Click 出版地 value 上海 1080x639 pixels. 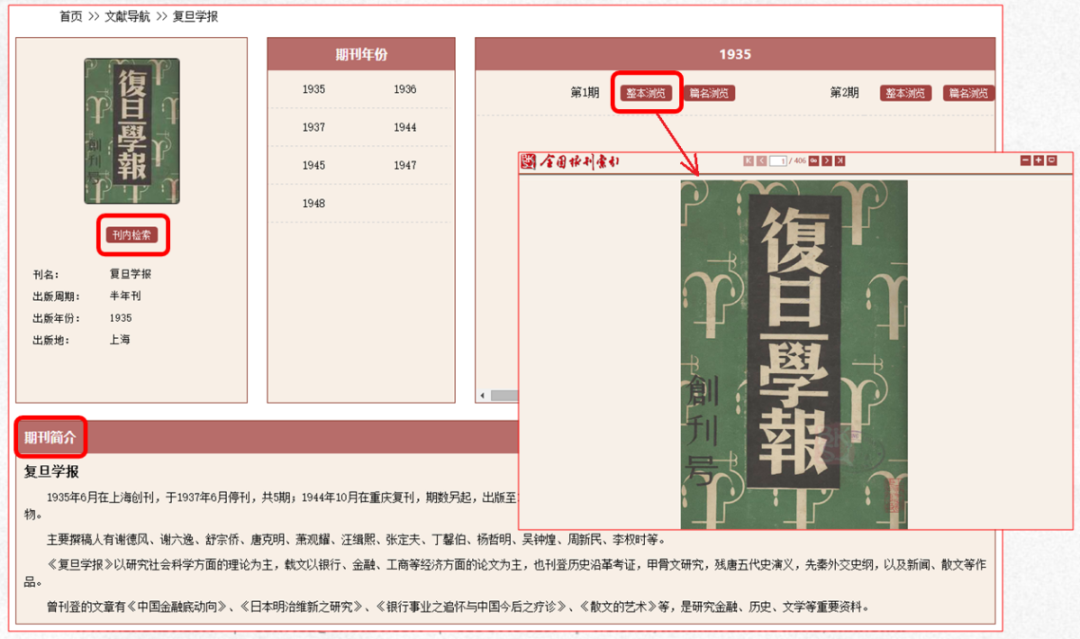[x=120, y=339]
